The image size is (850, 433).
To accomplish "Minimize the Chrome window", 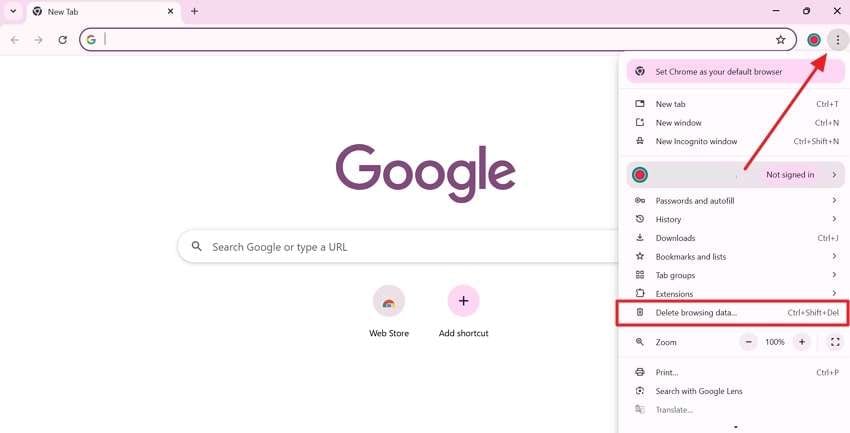I will click(x=776, y=11).
